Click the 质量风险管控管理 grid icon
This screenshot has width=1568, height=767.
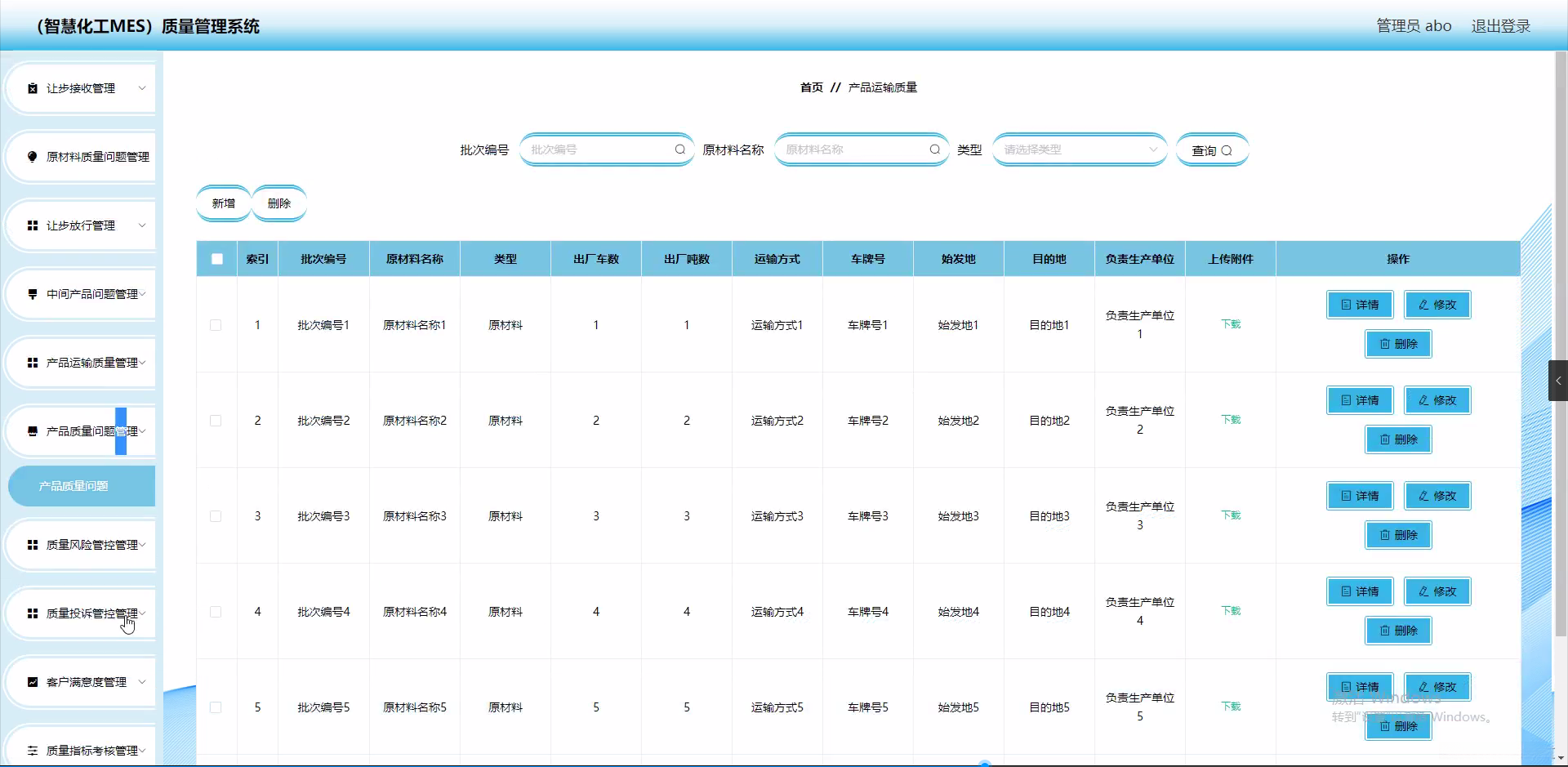[x=33, y=545]
